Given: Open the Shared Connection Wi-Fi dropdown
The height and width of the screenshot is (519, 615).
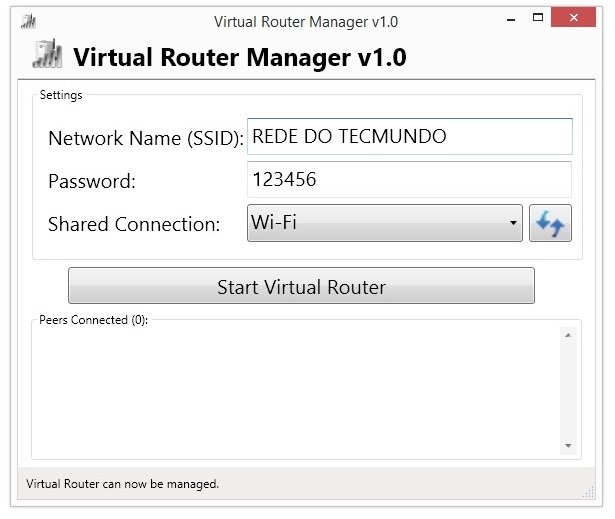Looking at the screenshot, I should (385, 223).
